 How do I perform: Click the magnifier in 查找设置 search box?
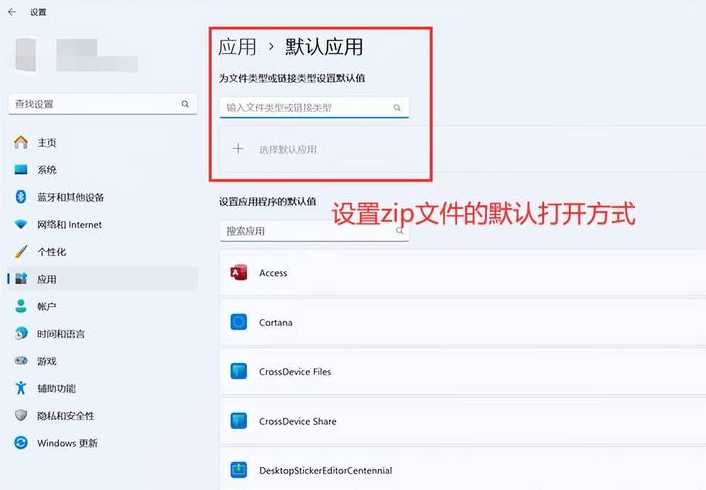click(x=185, y=104)
